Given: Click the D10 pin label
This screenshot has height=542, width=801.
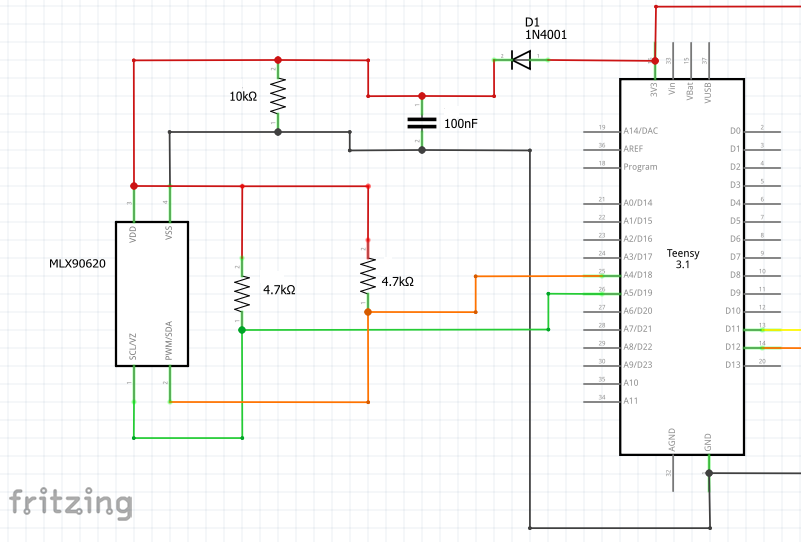Looking at the screenshot, I should pyautogui.click(x=733, y=311).
